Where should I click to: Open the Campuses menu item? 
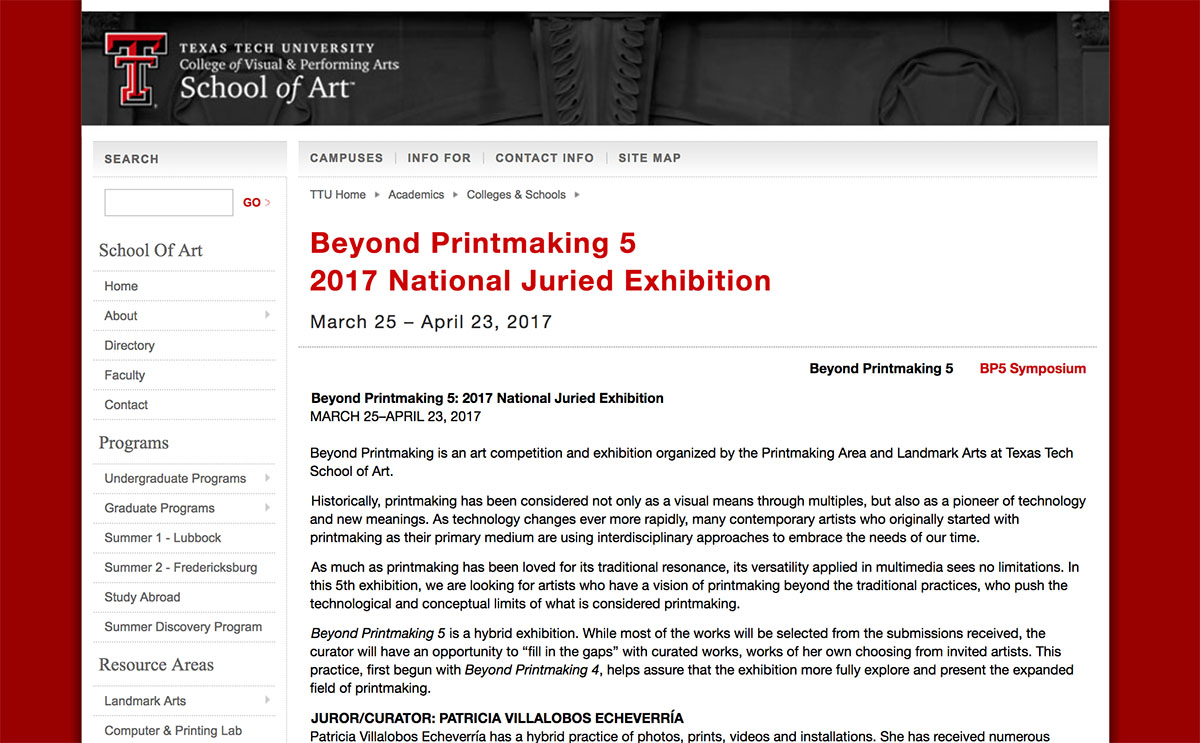(346, 158)
